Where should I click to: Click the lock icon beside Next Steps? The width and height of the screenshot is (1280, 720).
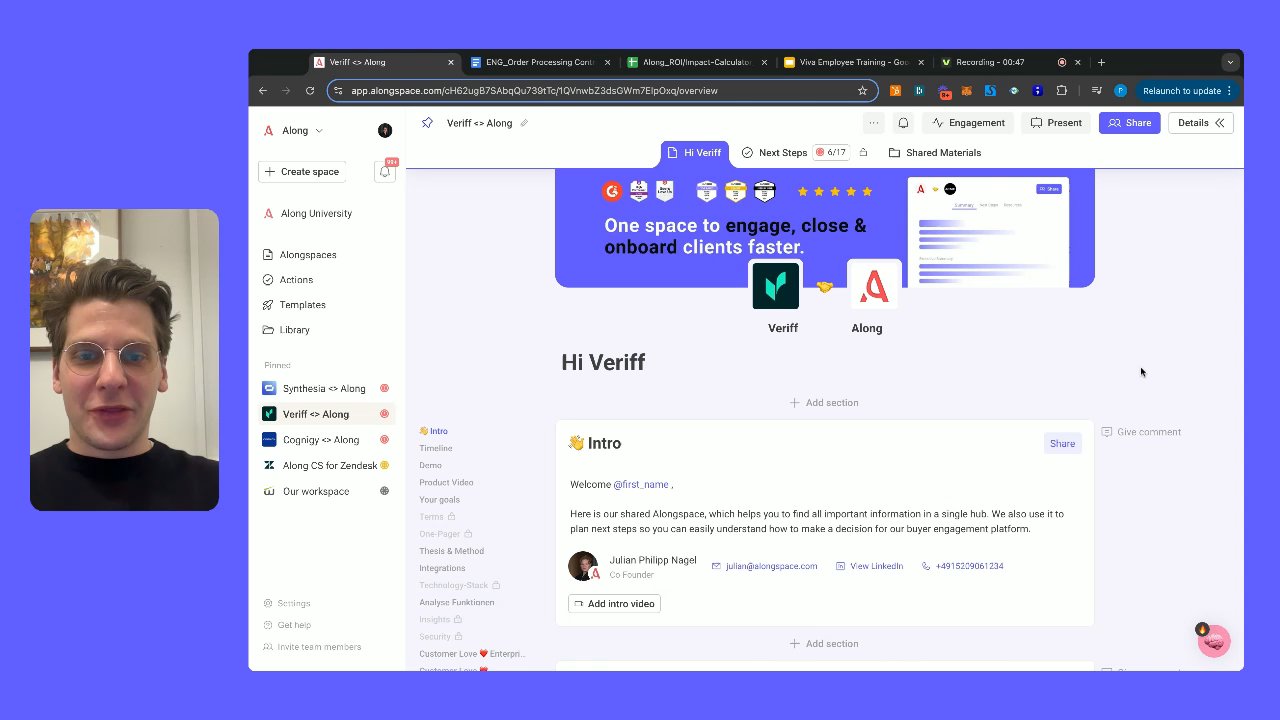[x=864, y=153]
